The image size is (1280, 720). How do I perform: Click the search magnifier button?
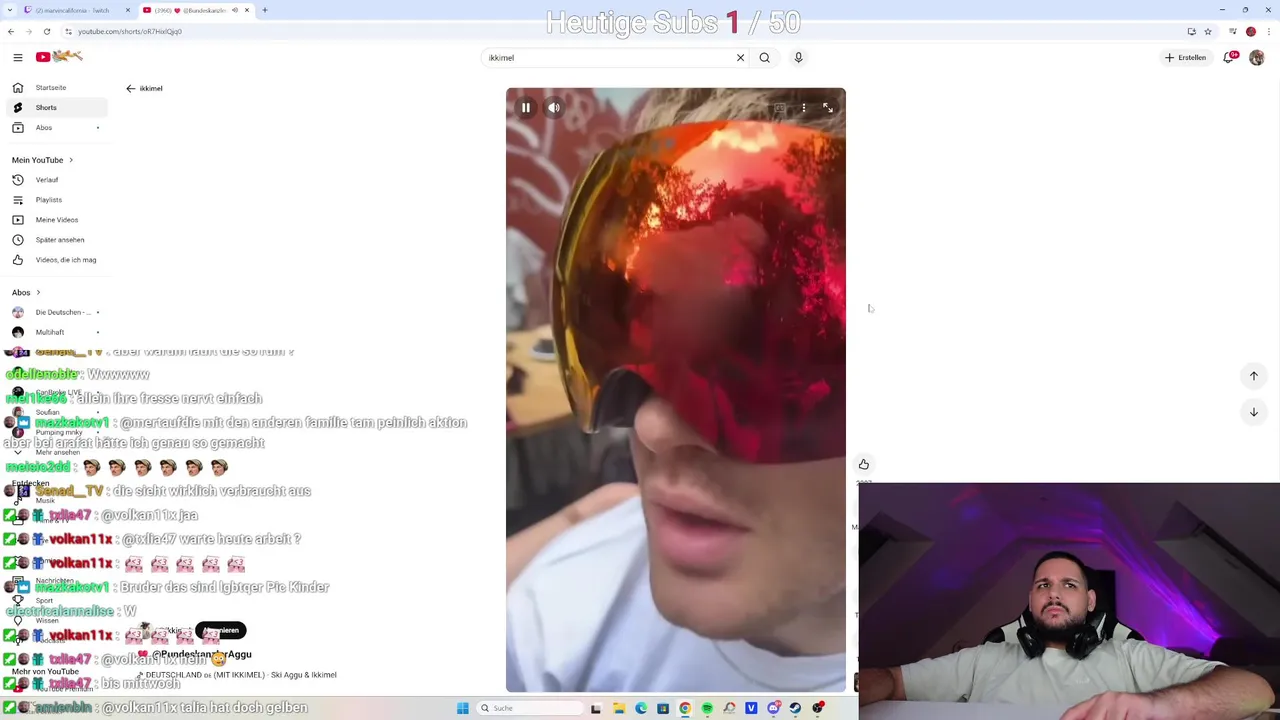765,58
